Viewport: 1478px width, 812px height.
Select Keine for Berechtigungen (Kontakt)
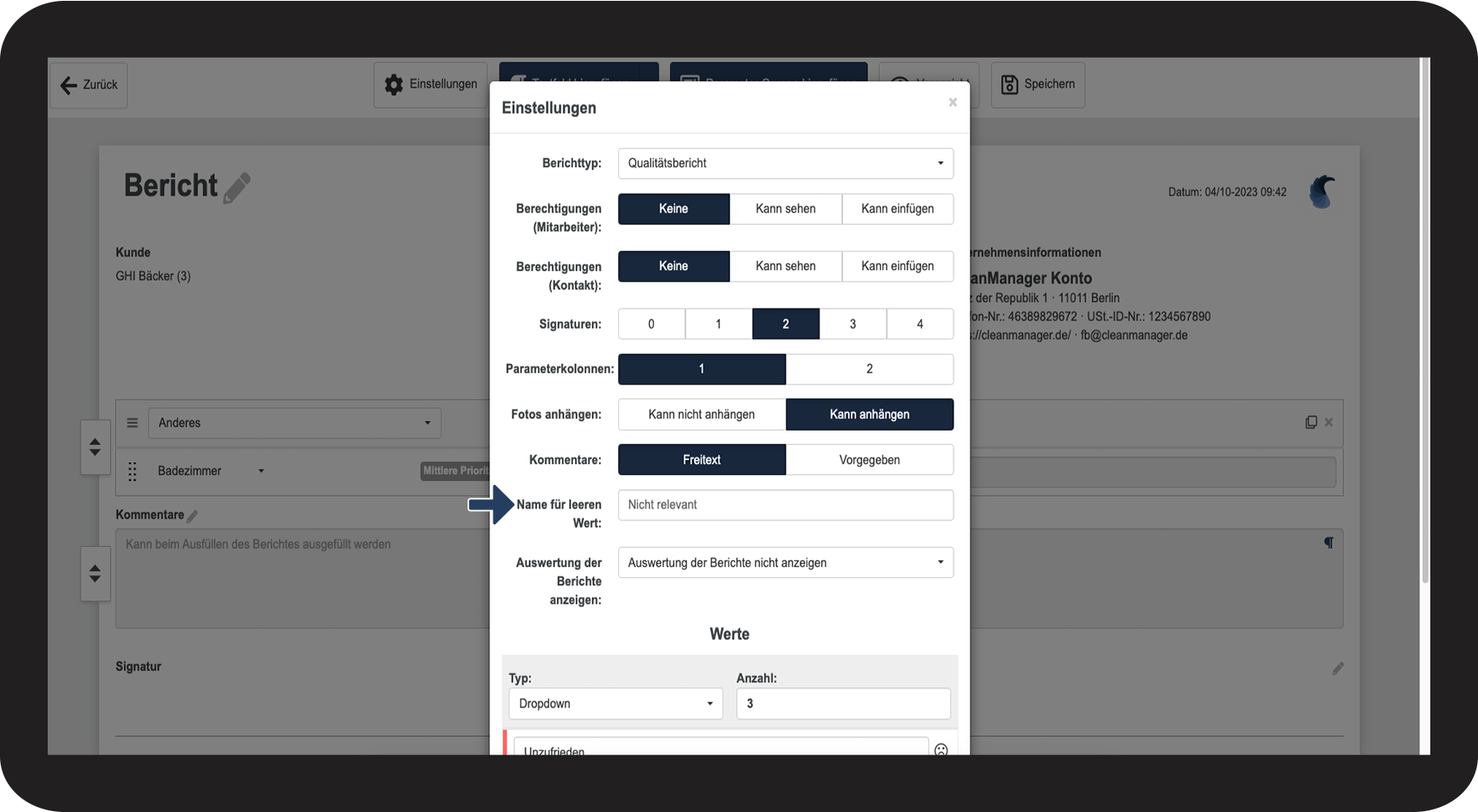point(673,266)
